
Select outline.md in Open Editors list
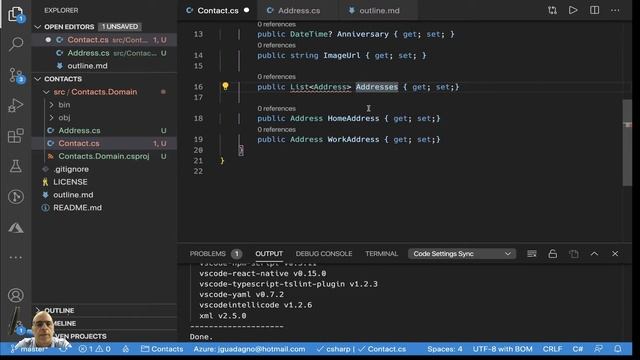coord(105,66)
